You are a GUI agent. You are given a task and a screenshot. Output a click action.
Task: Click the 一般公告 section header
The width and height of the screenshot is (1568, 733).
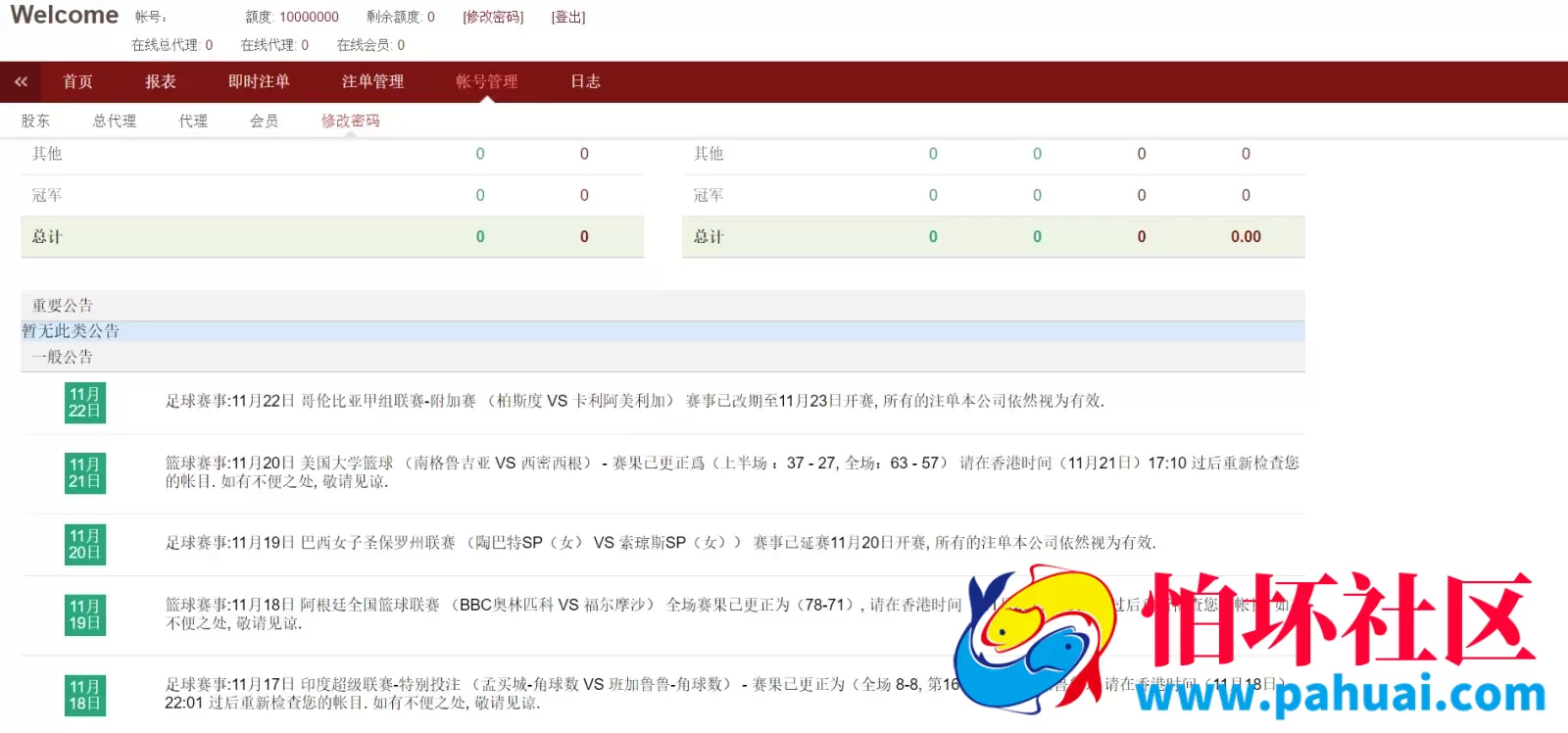662,357
